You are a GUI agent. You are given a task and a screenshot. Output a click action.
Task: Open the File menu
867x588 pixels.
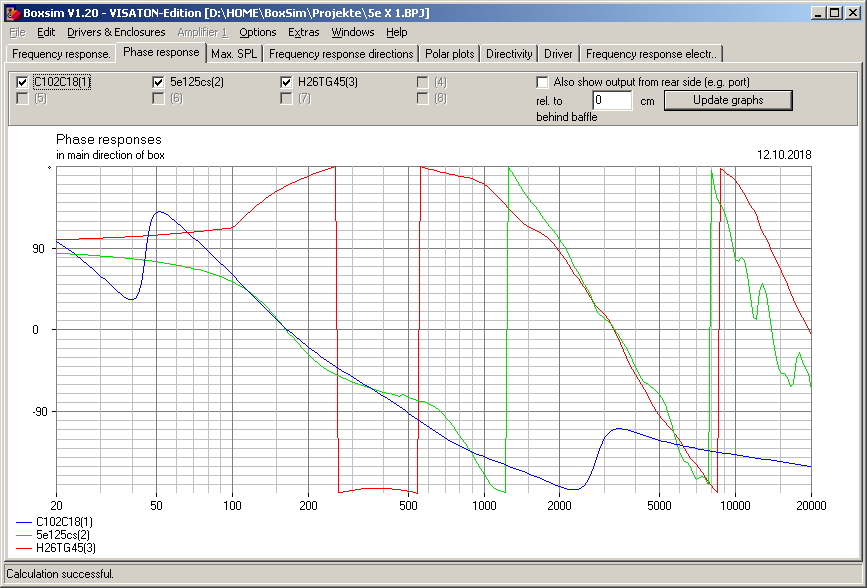coord(17,32)
